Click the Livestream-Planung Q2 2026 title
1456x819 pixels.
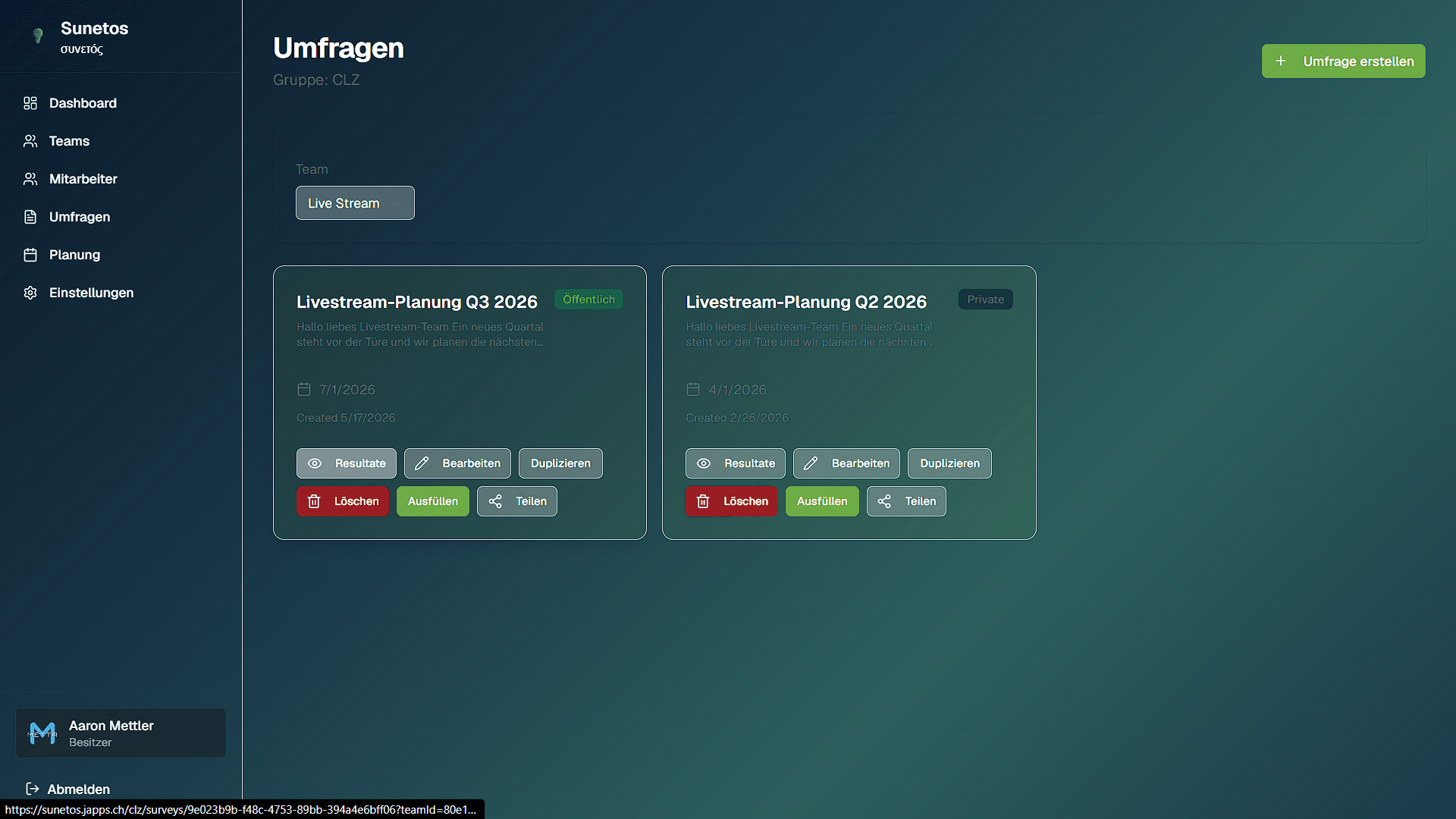(x=806, y=302)
